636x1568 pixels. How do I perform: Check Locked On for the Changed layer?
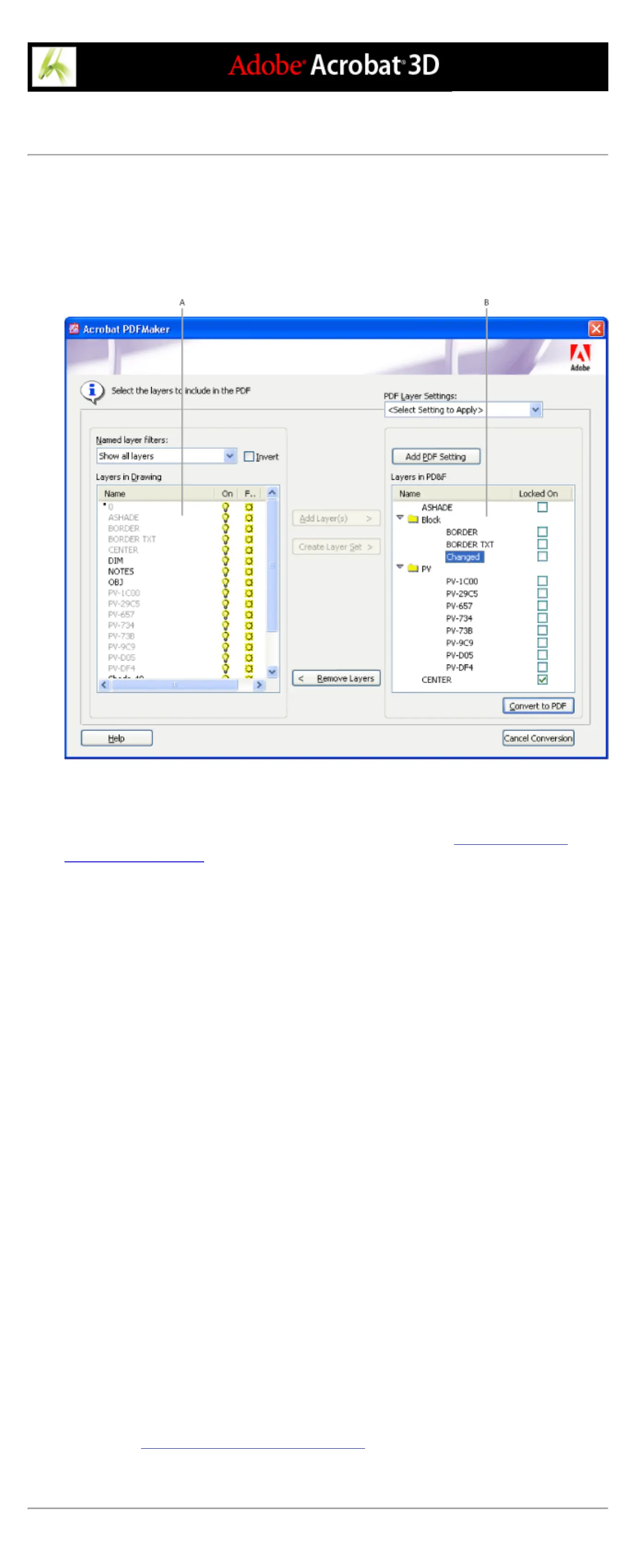point(542,556)
